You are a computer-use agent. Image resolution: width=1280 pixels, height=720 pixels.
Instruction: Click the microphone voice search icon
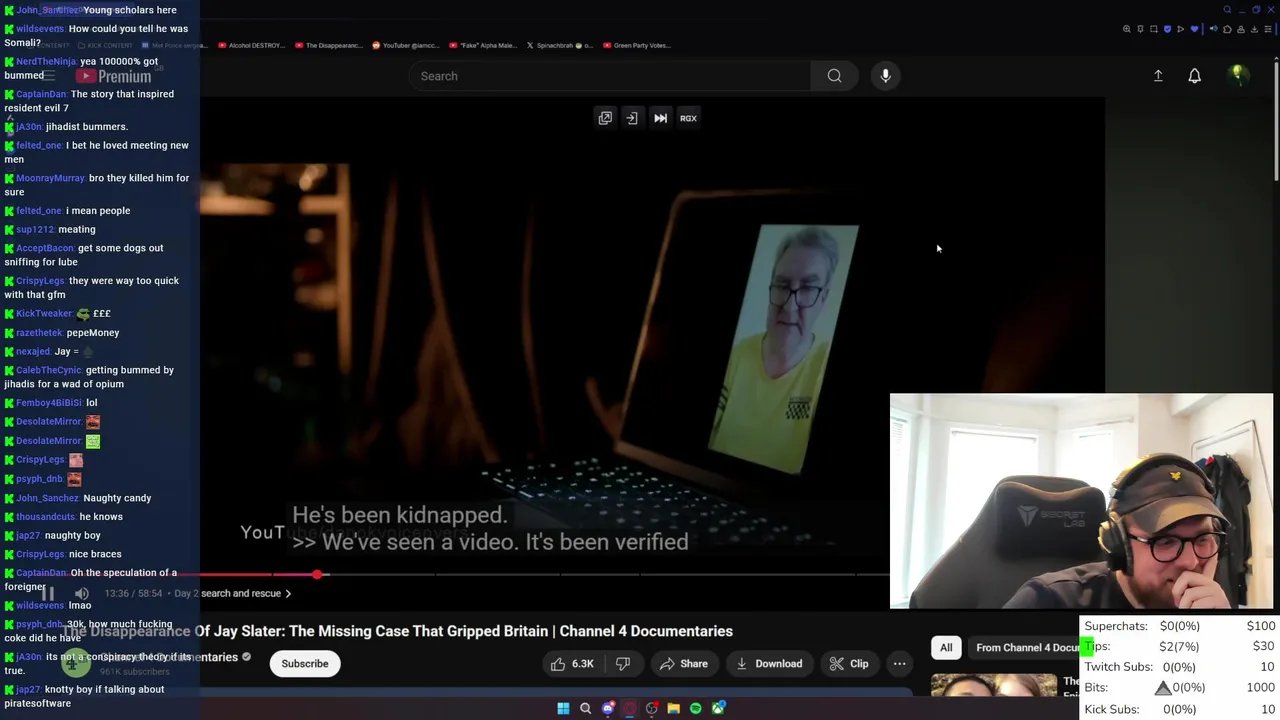[x=885, y=76]
